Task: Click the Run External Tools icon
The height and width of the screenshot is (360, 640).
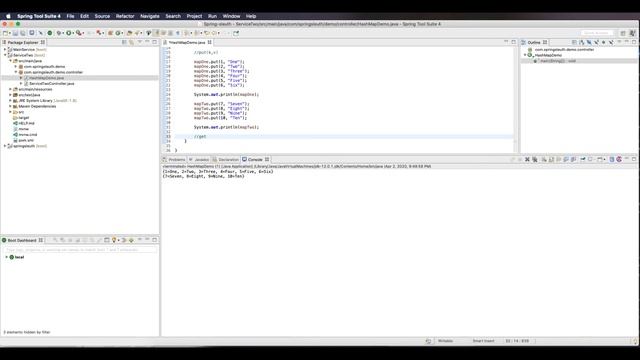Action: [x=79, y=33]
